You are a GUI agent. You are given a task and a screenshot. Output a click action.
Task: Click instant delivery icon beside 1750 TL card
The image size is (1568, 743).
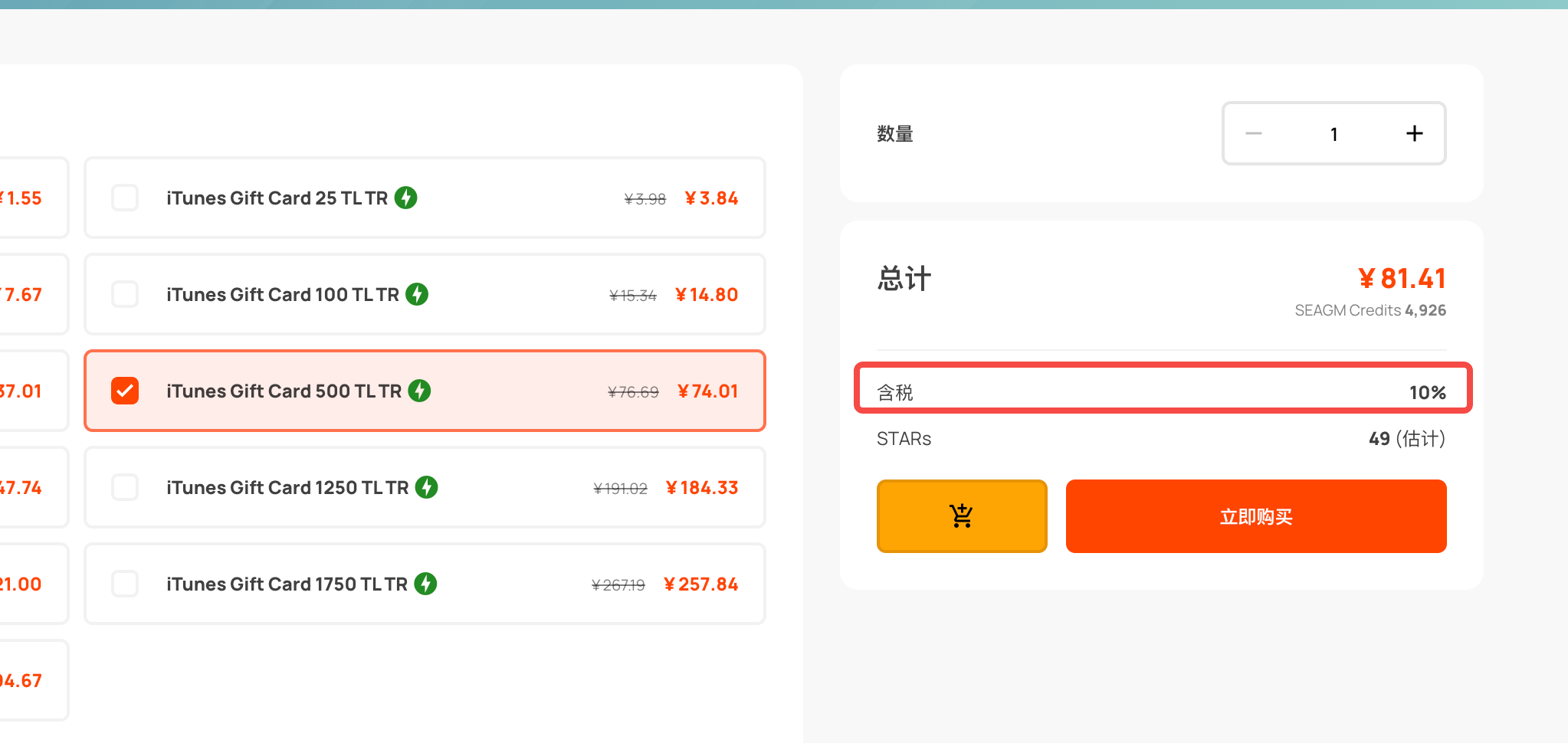[x=425, y=584]
